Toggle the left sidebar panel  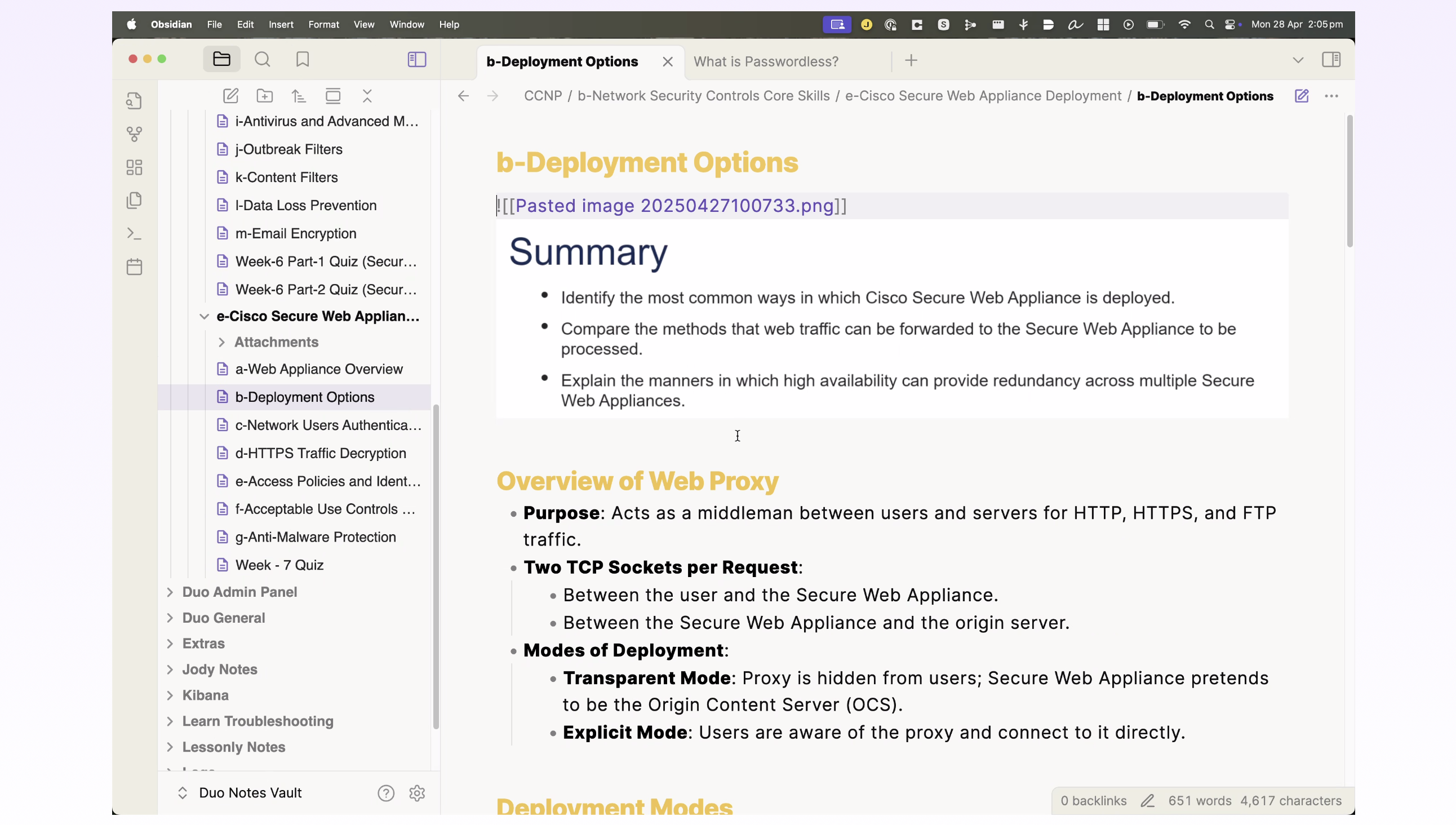[417, 60]
